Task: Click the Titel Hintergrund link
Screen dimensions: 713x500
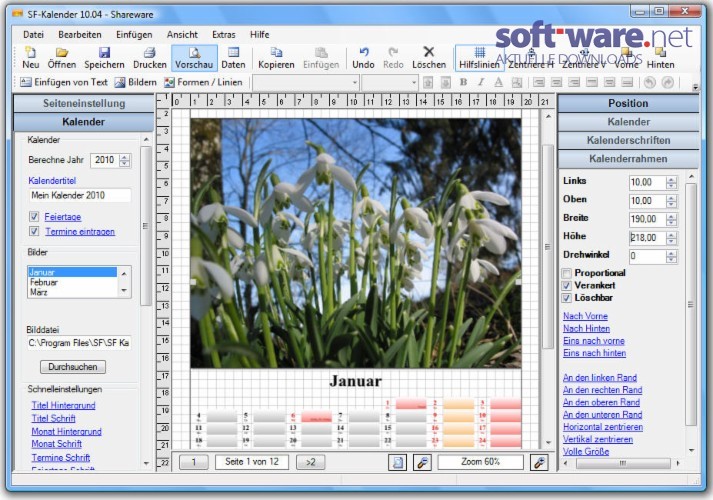Action: click(x=63, y=405)
